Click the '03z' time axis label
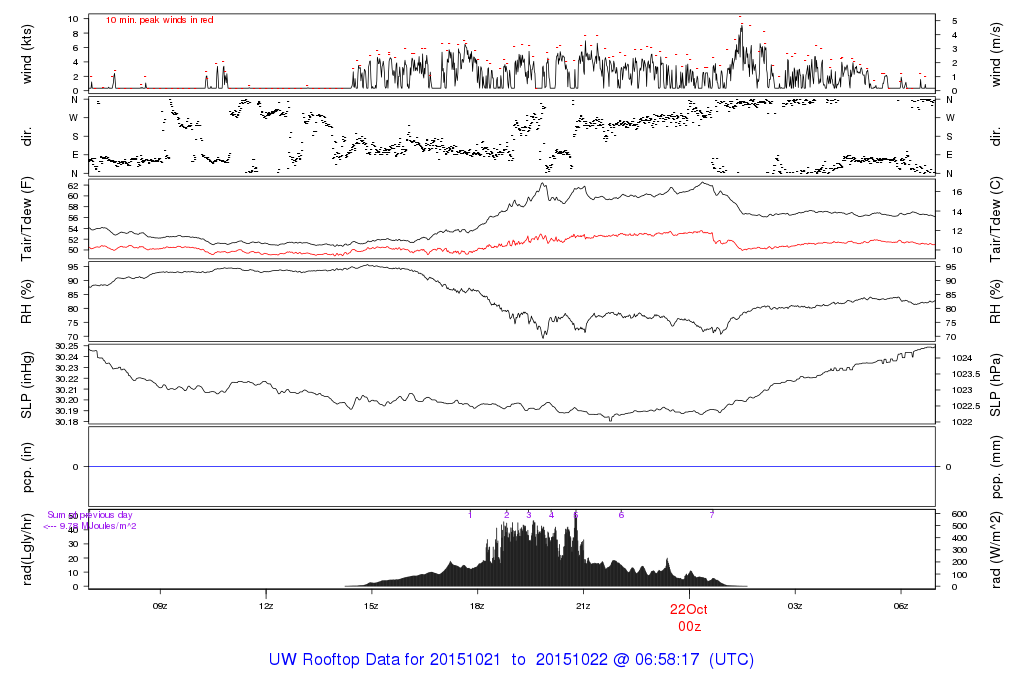 tap(795, 606)
